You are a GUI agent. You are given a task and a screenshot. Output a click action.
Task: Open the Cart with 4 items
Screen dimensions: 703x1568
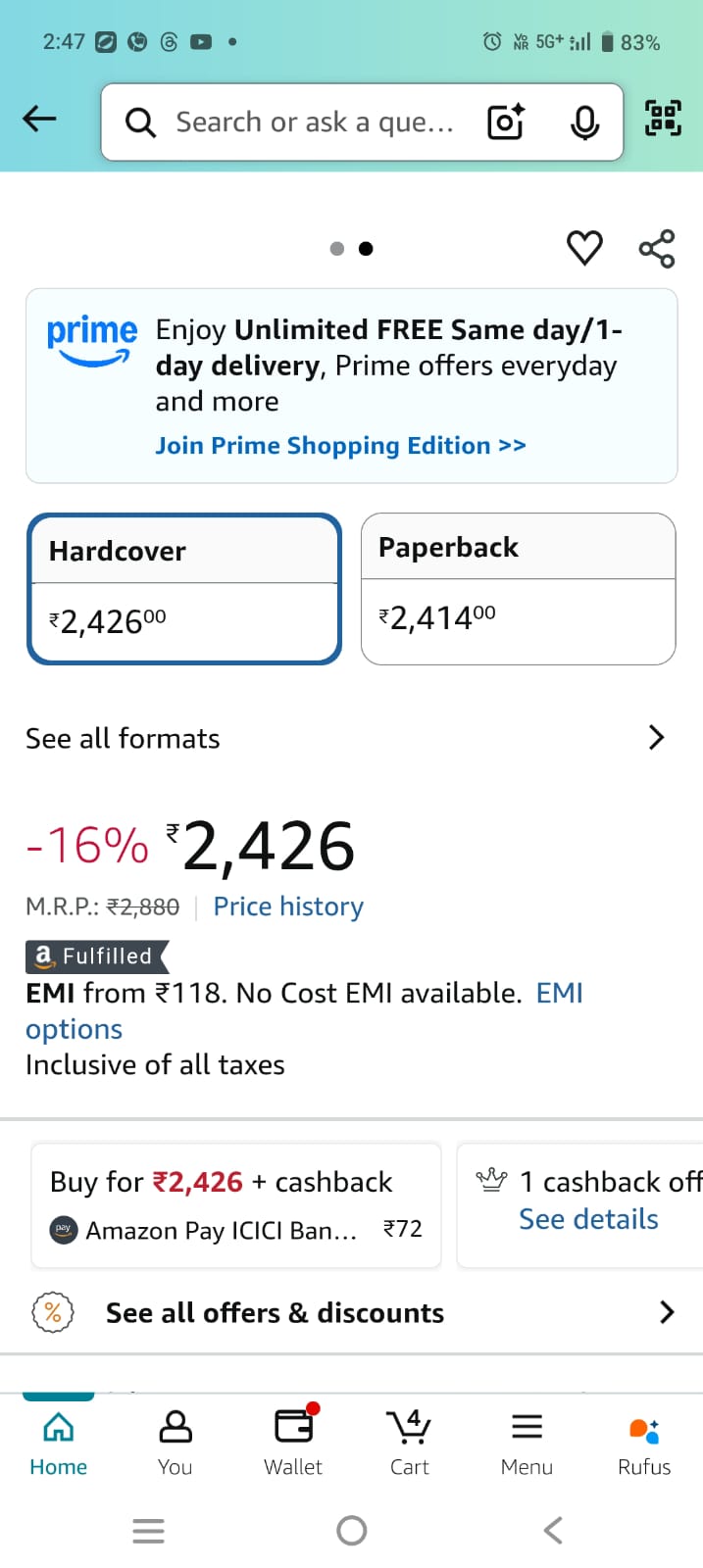[x=409, y=1441]
